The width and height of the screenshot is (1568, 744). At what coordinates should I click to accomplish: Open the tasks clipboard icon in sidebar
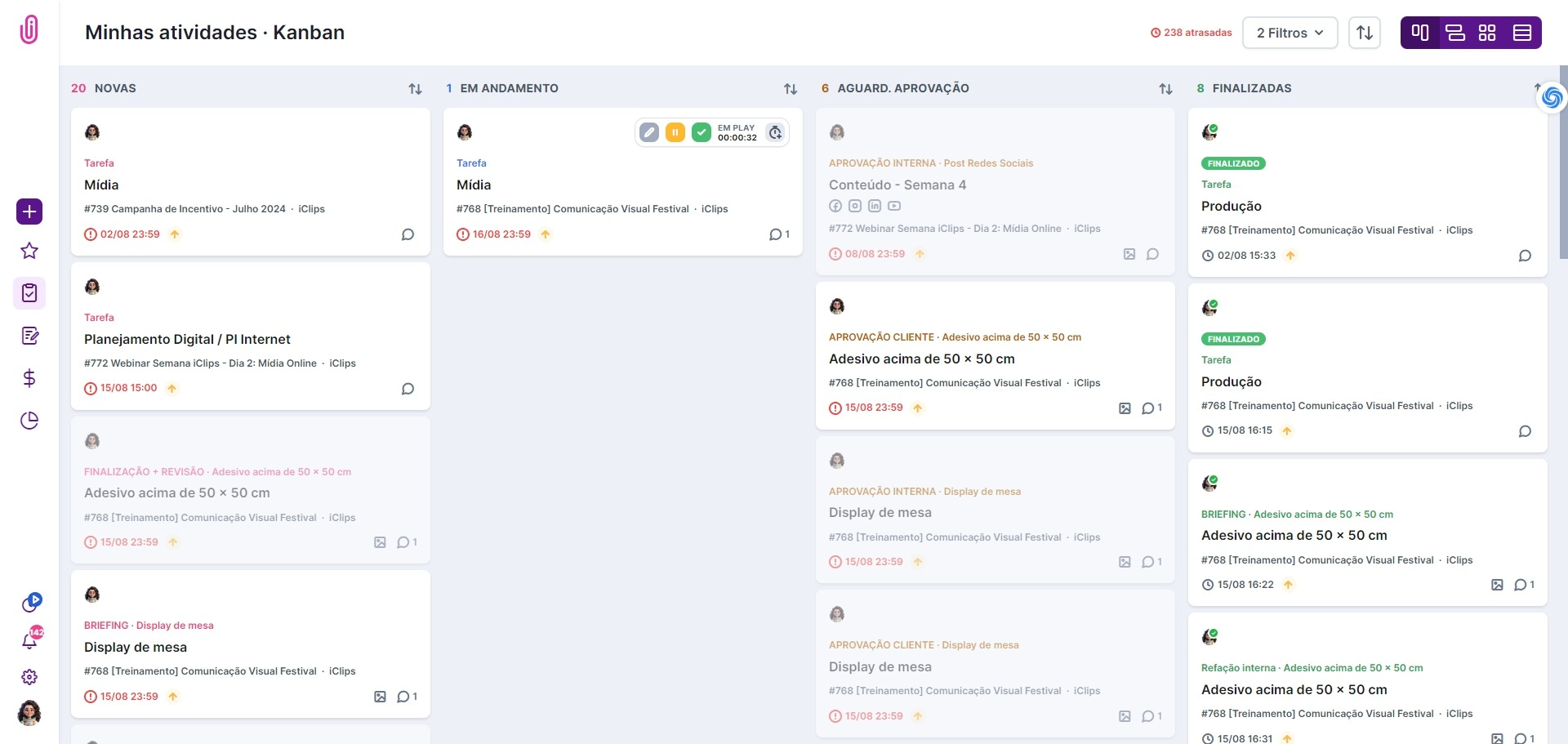[29, 293]
